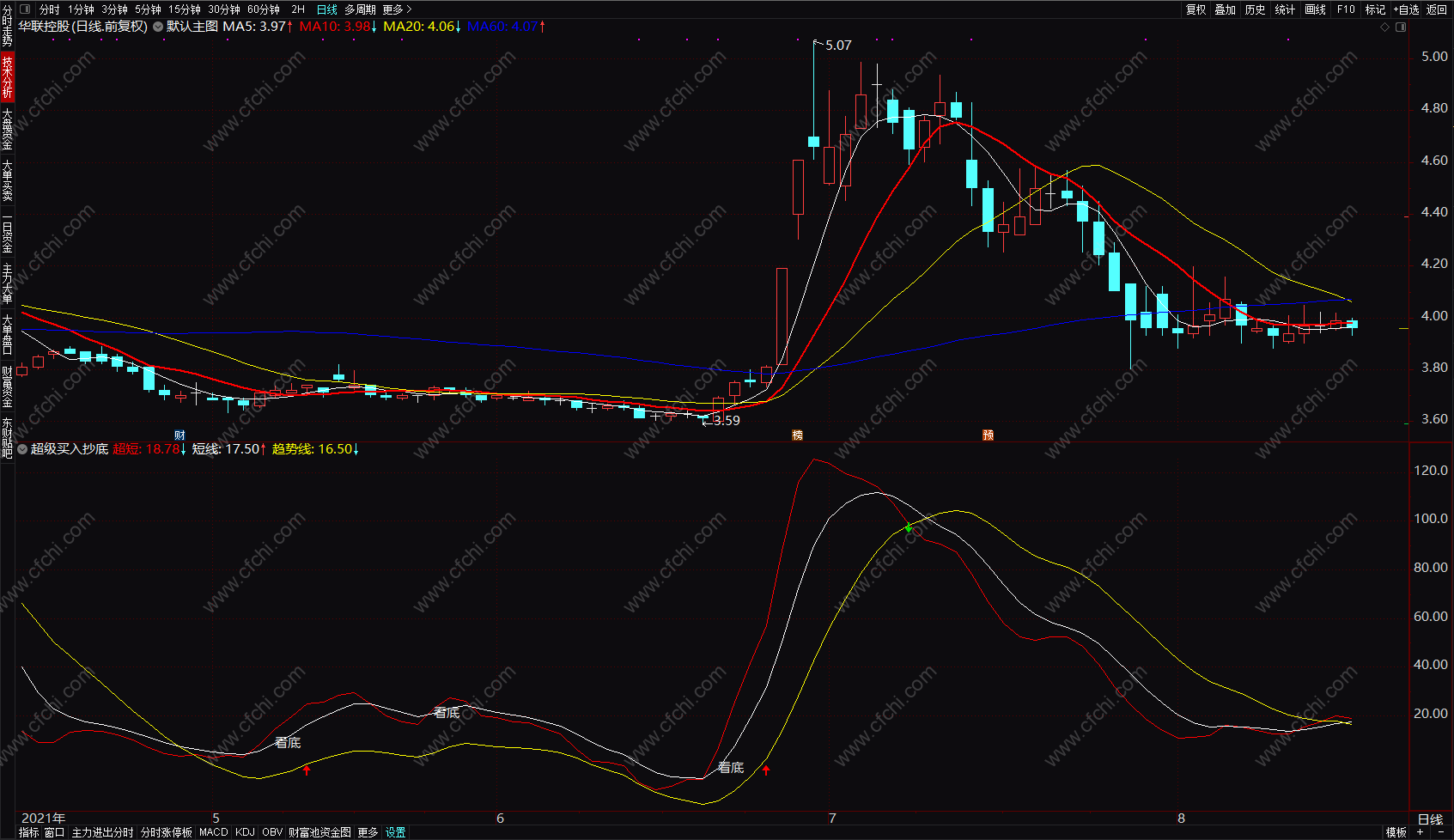Open the 财富资金 sidebar tab
The height and width of the screenshot is (840, 1454).
(x=7, y=387)
